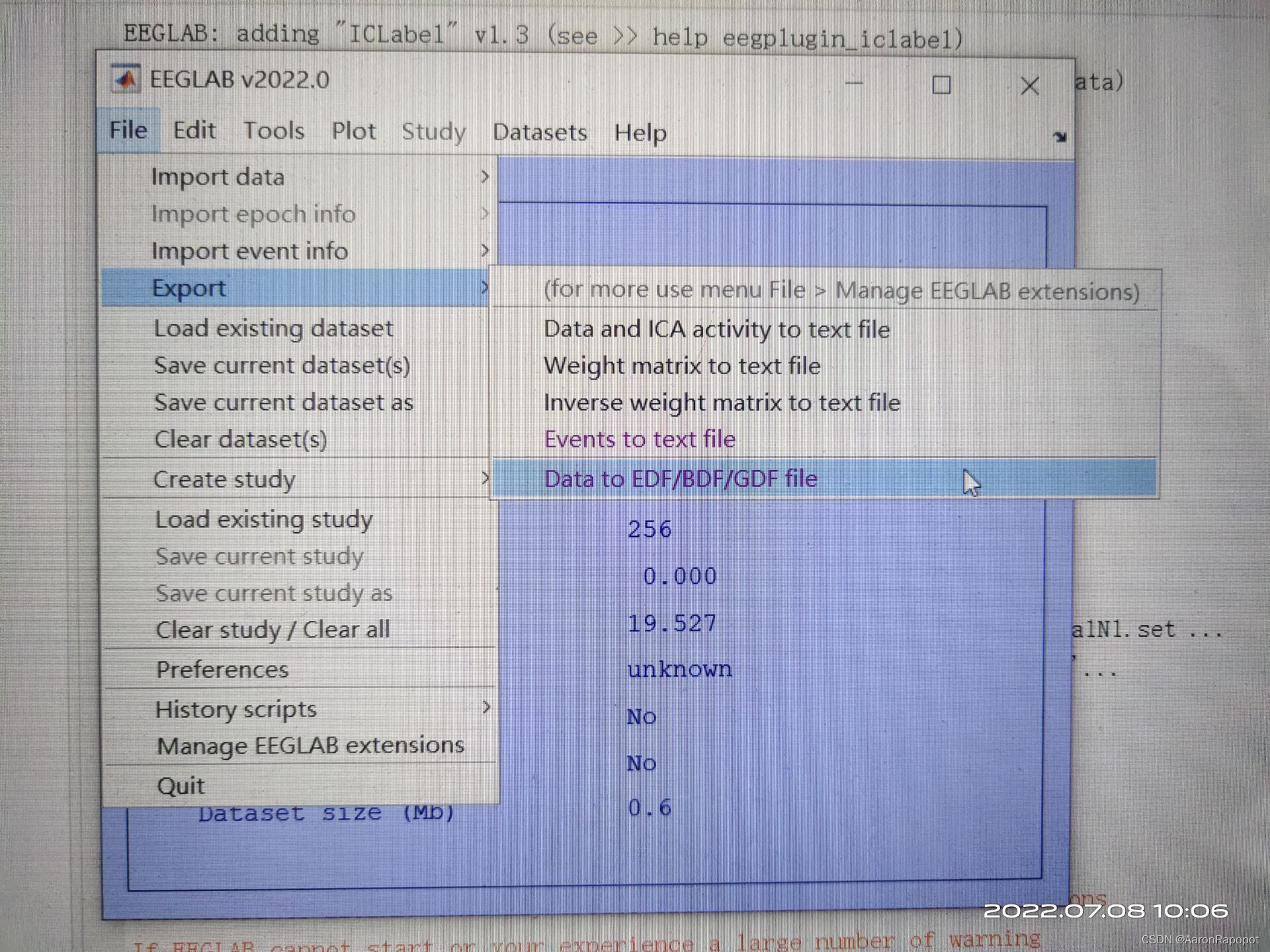
Task: Export Events to text file
Action: pos(825,439)
